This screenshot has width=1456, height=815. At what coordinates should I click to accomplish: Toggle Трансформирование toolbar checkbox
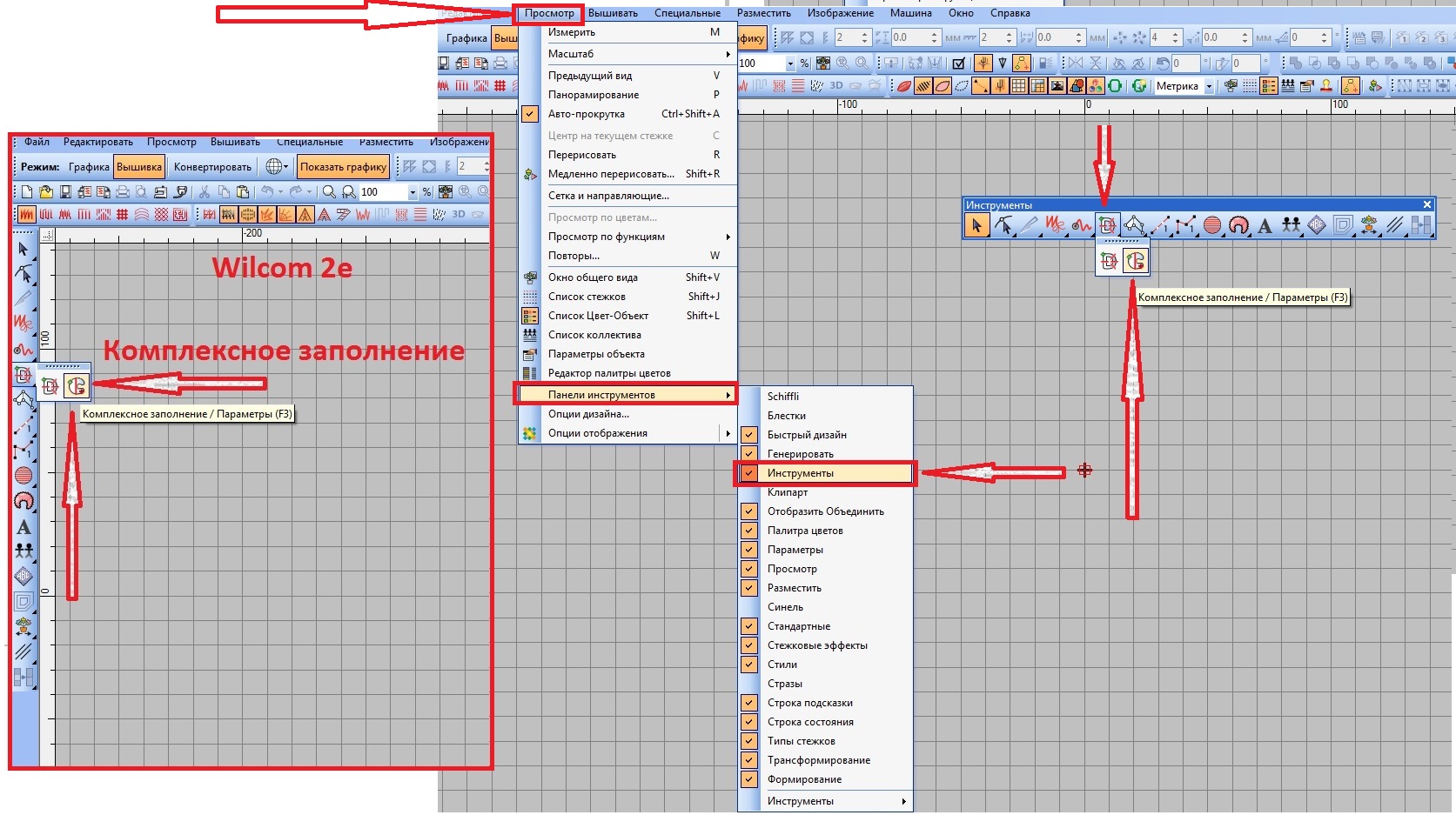(748, 760)
